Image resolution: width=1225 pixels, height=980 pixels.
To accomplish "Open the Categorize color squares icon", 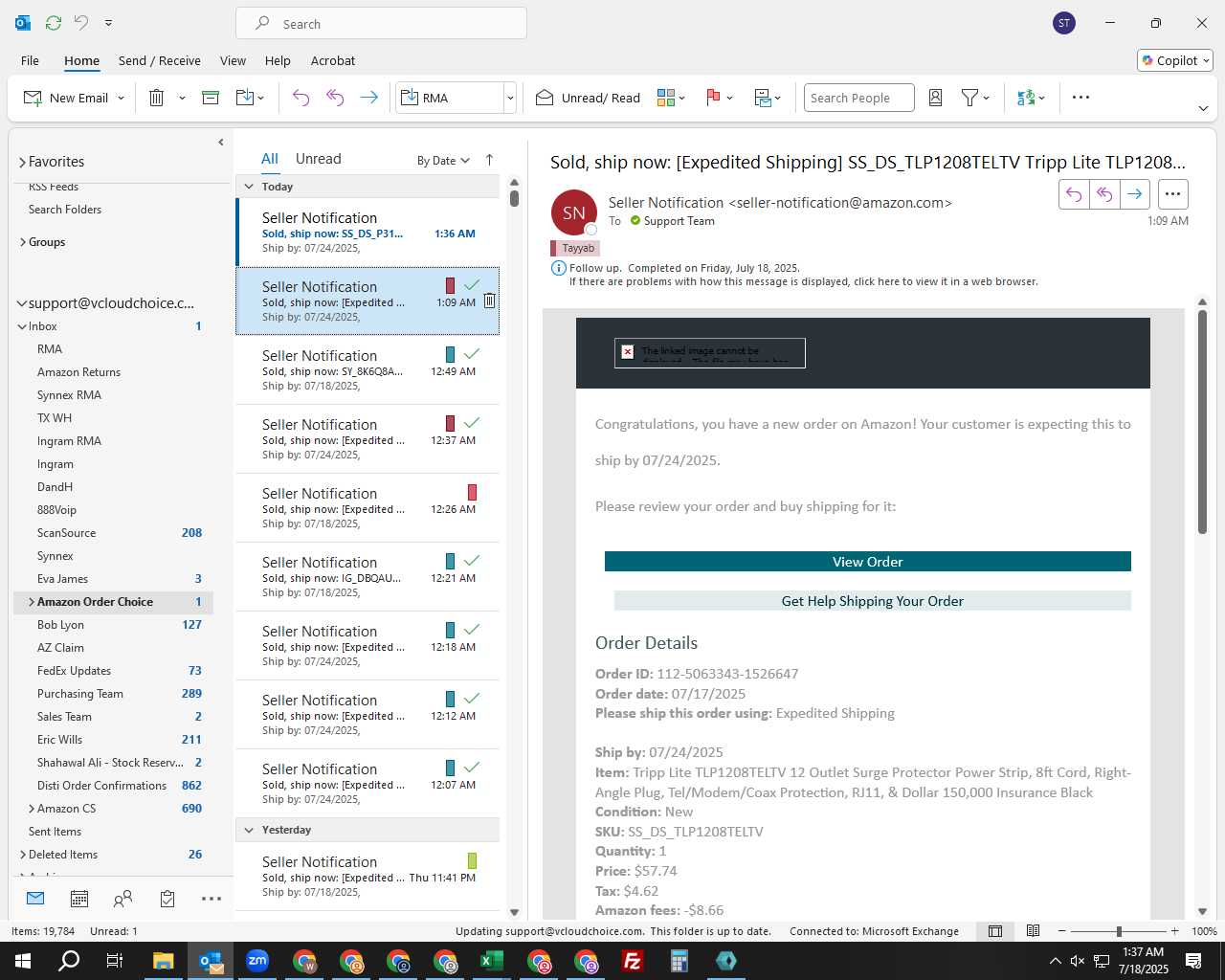I will pyautogui.click(x=666, y=98).
